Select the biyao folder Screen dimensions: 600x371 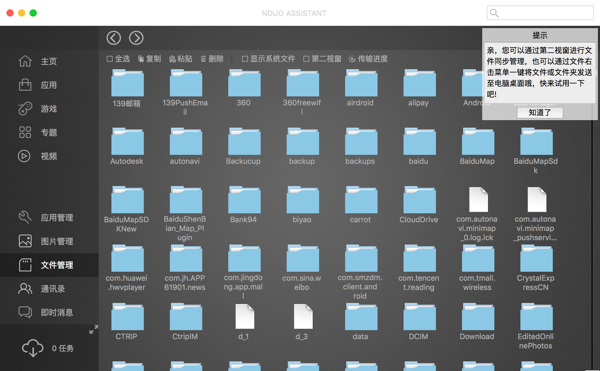click(x=302, y=200)
